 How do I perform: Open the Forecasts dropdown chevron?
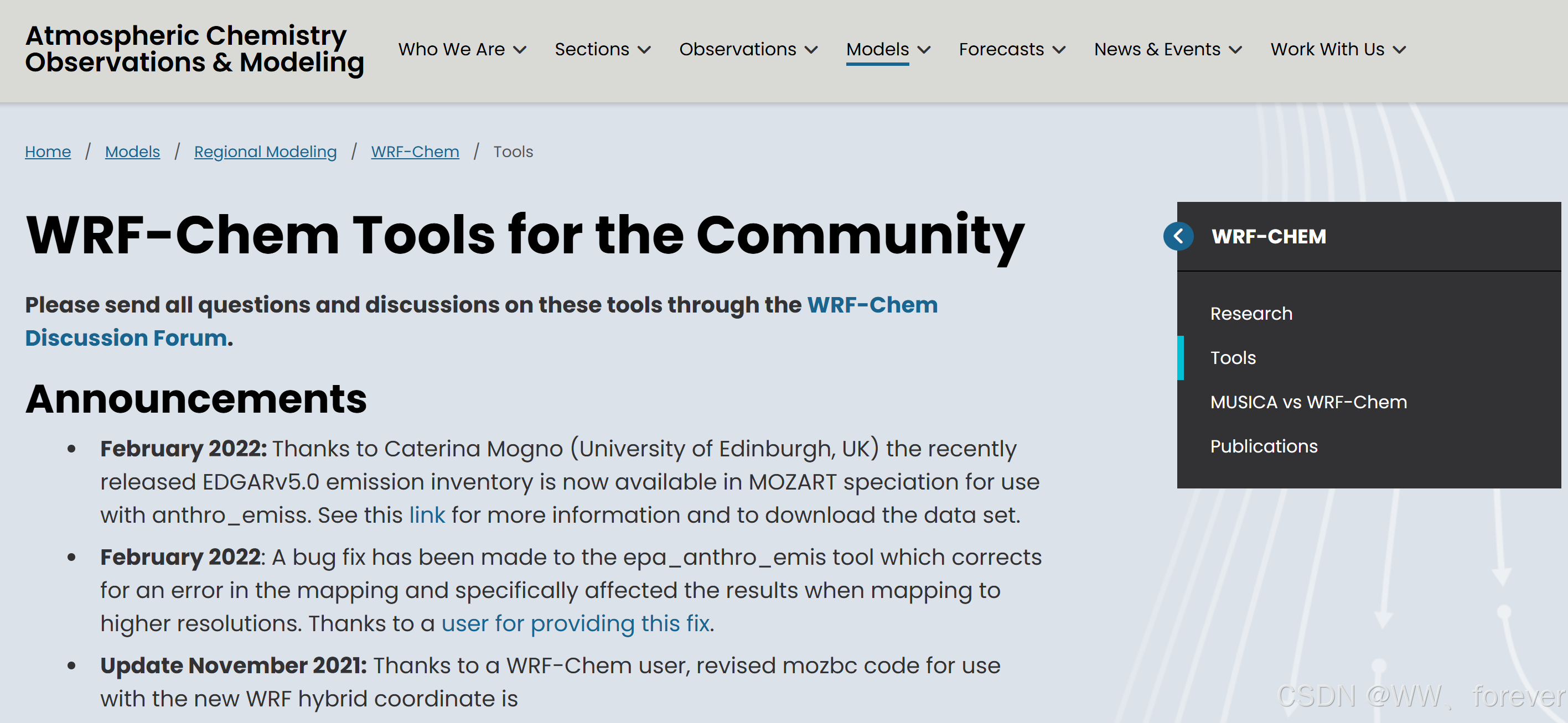coord(1059,50)
